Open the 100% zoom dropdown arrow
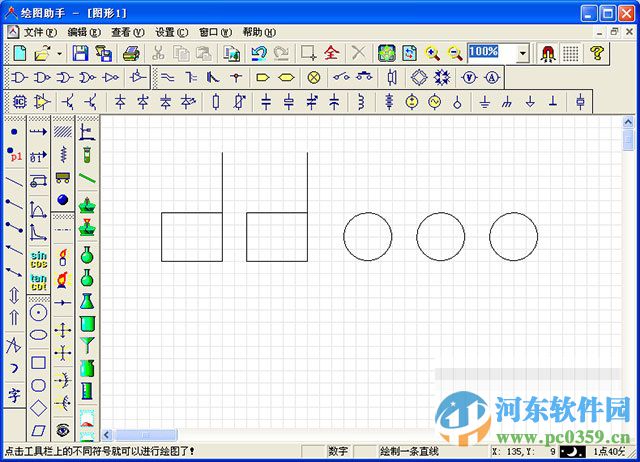The height and width of the screenshot is (462, 640). (523, 53)
